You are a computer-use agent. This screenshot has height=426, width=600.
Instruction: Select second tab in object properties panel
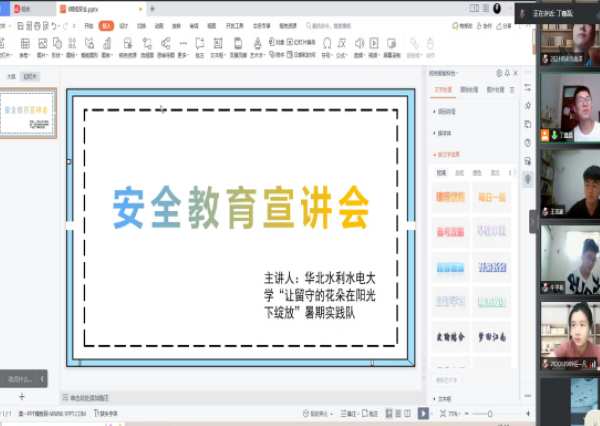(x=469, y=90)
